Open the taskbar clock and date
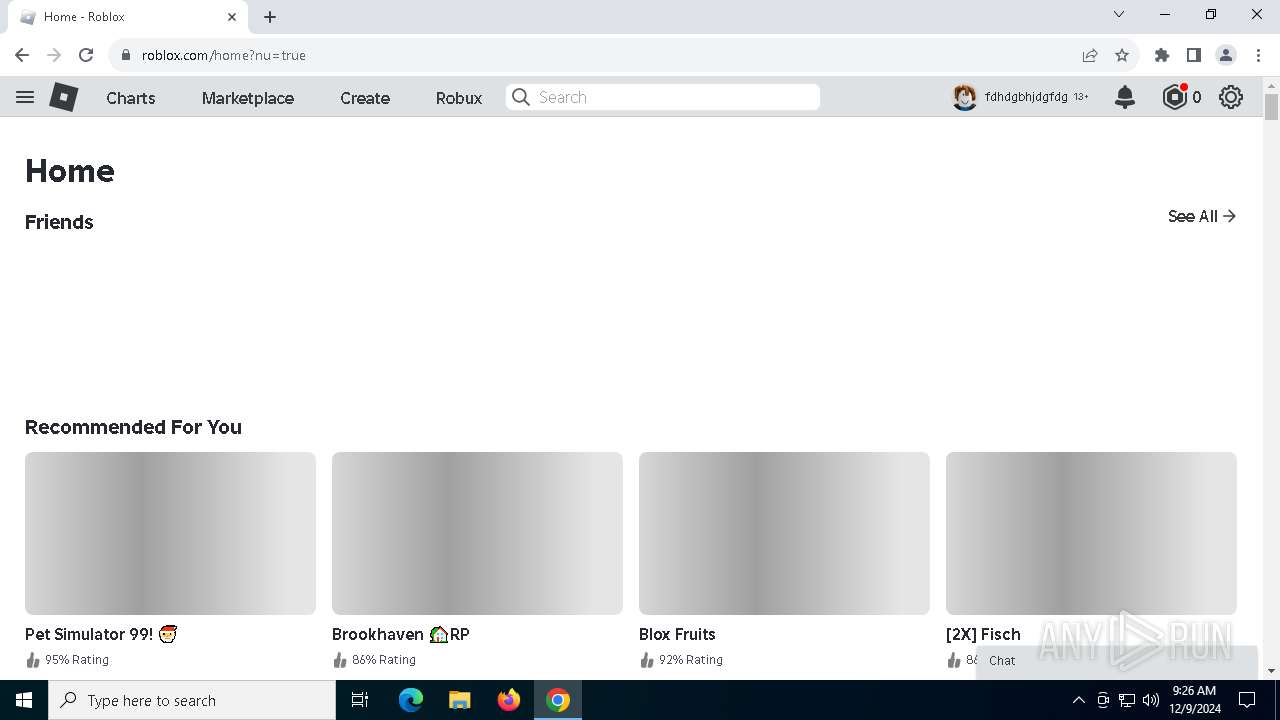The image size is (1280, 720). 1195,700
